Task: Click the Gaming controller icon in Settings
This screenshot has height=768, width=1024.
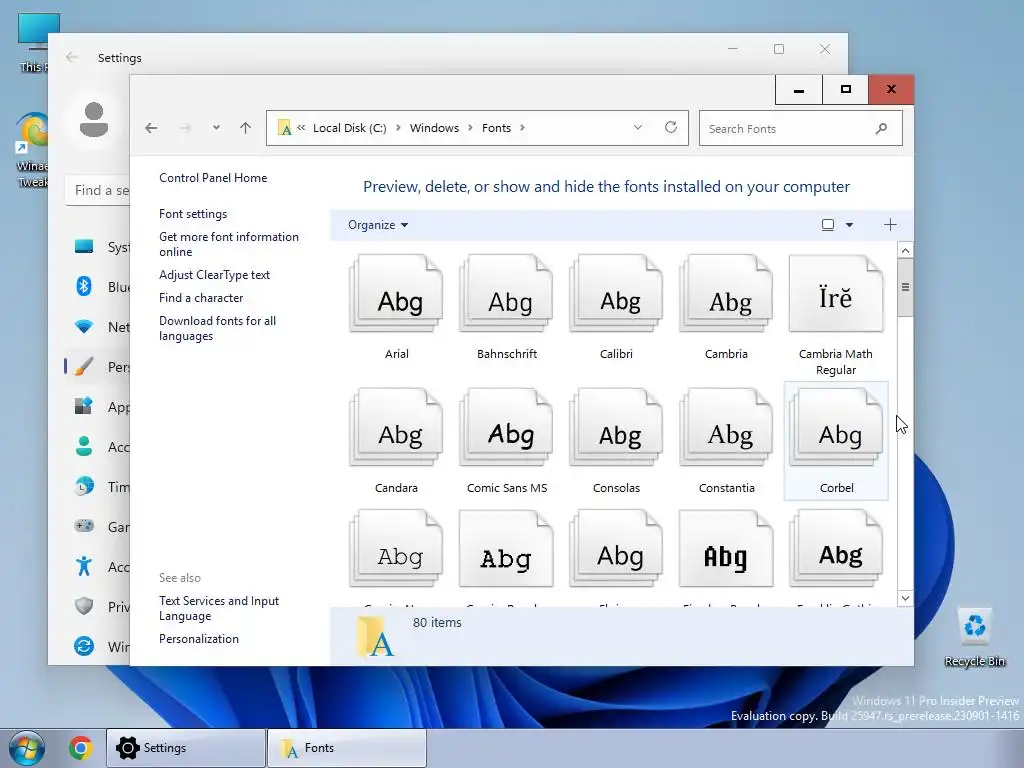Action: point(84,526)
